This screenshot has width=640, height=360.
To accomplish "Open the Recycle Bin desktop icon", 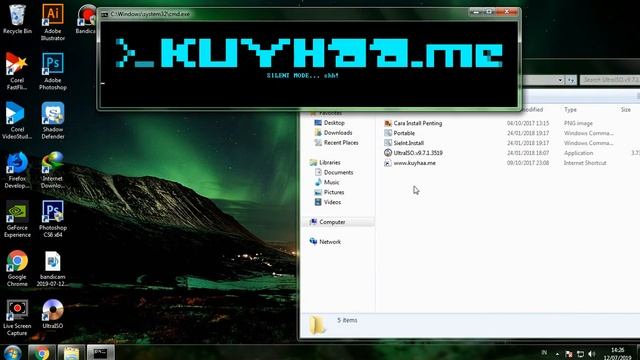I will [17, 19].
